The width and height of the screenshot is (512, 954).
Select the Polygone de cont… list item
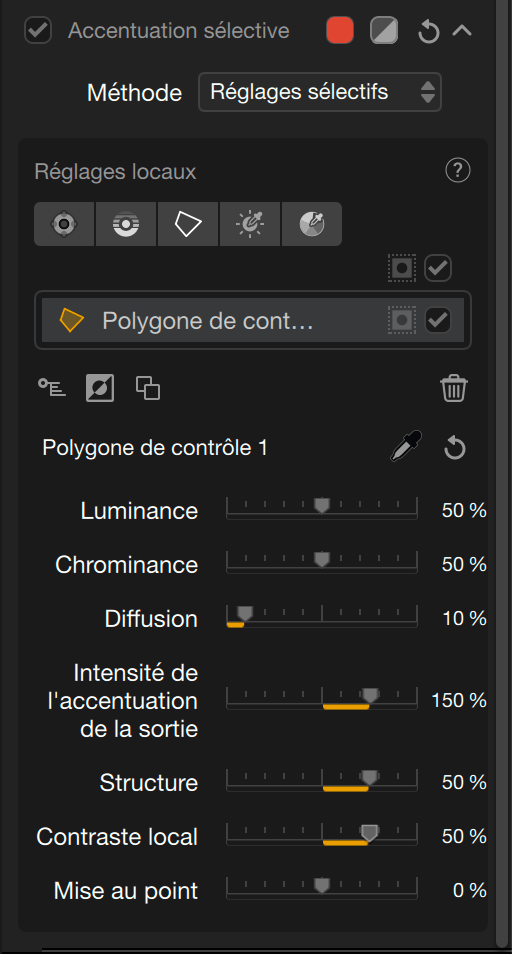[252, 320]
